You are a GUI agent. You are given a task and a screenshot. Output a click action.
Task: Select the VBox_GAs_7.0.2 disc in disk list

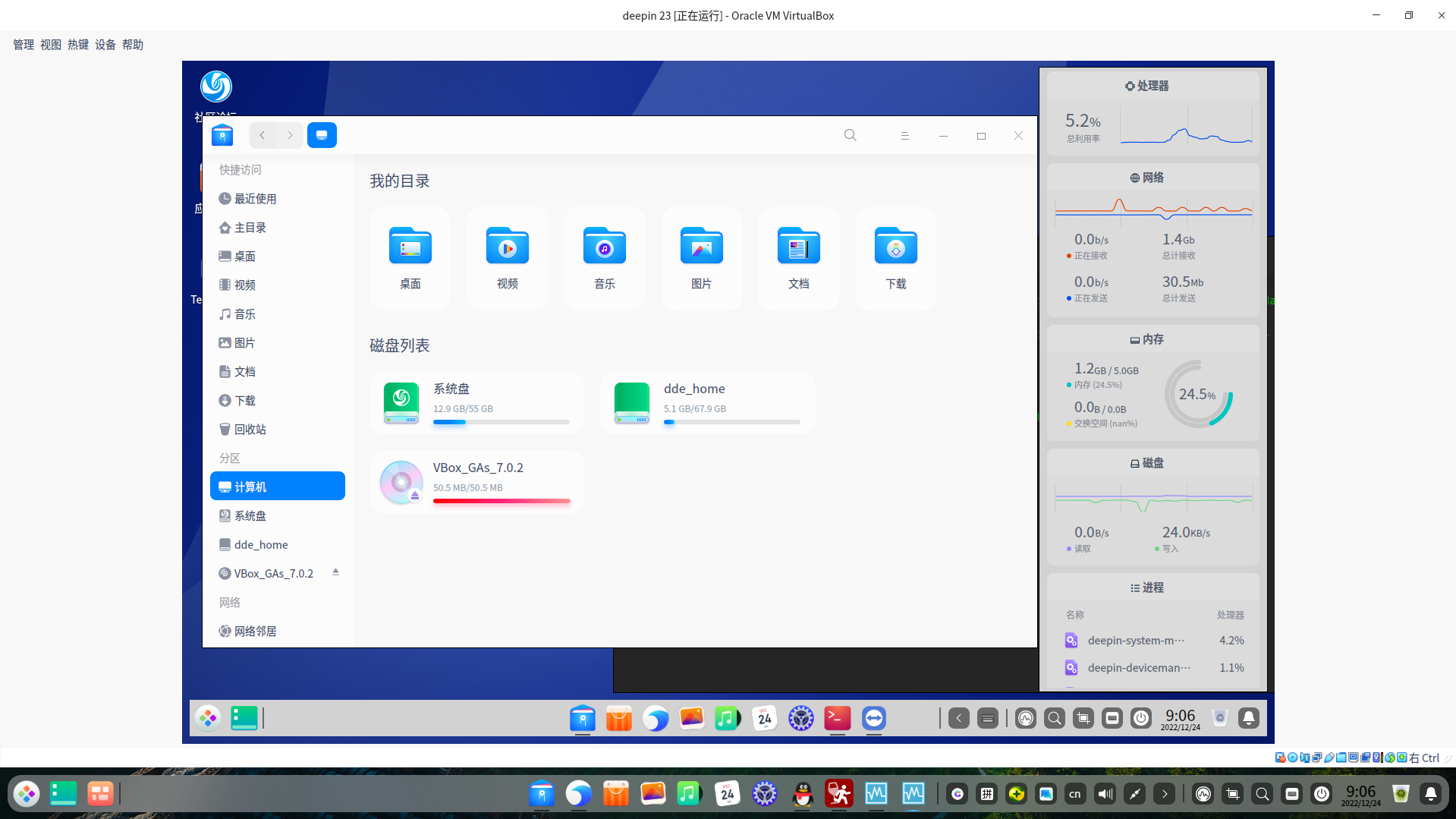pos(477,482)
